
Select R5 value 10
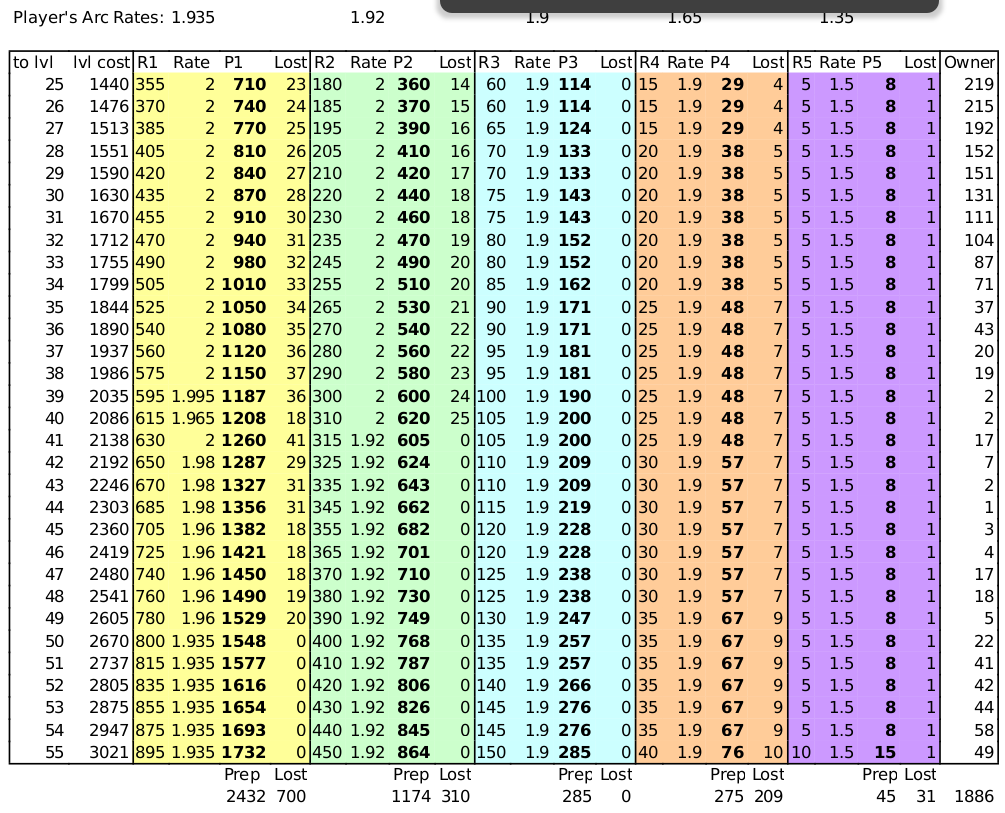801,752
